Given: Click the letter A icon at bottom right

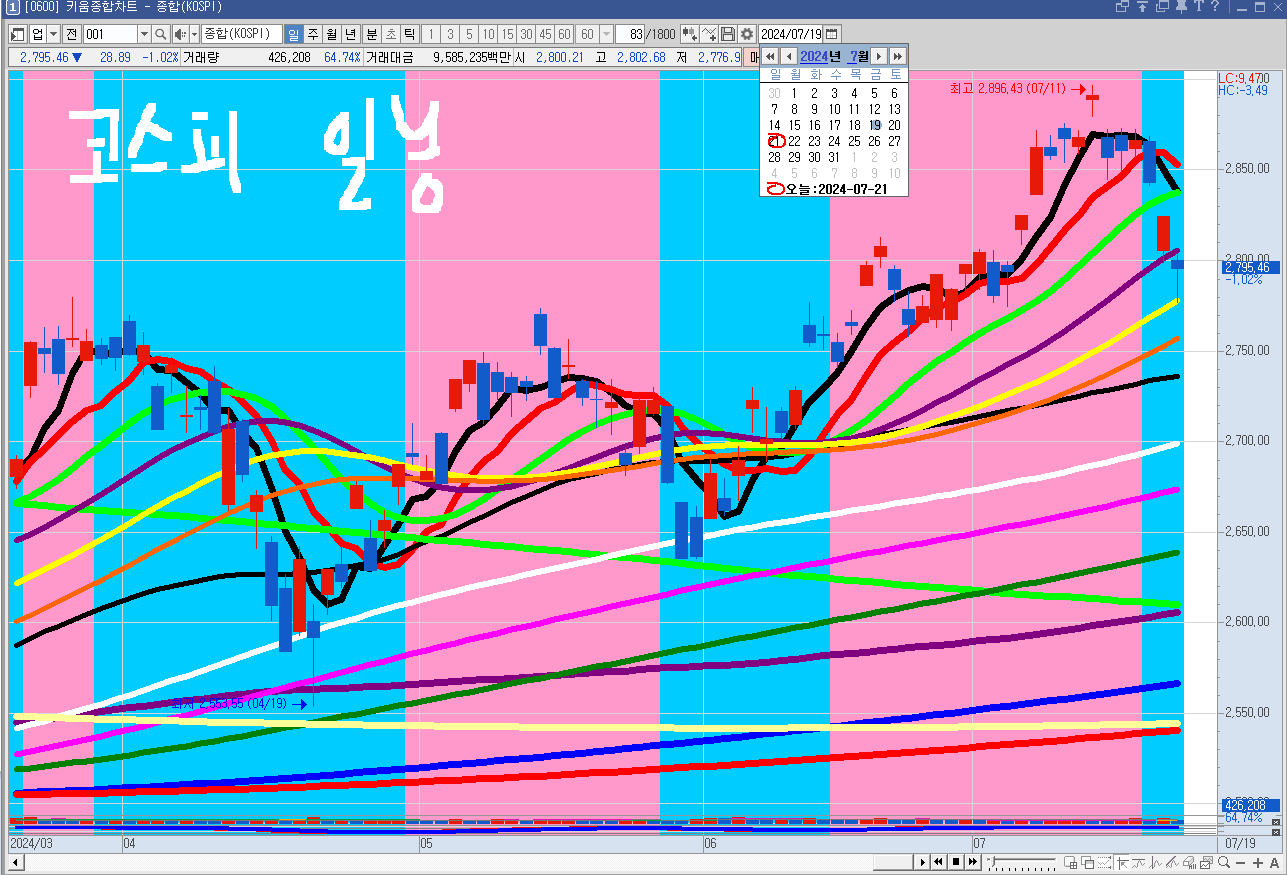Looking at the screenshot, I should click(1274, 862).
